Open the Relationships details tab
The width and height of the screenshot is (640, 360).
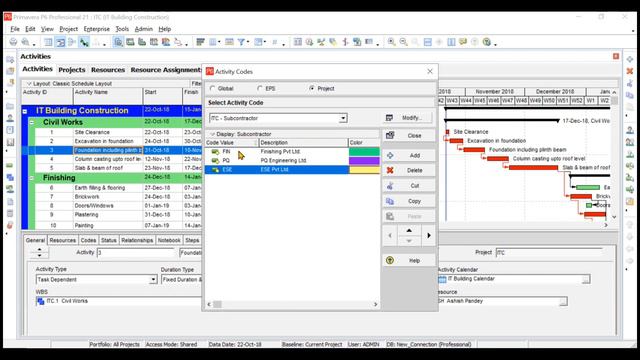coord(137,240)
